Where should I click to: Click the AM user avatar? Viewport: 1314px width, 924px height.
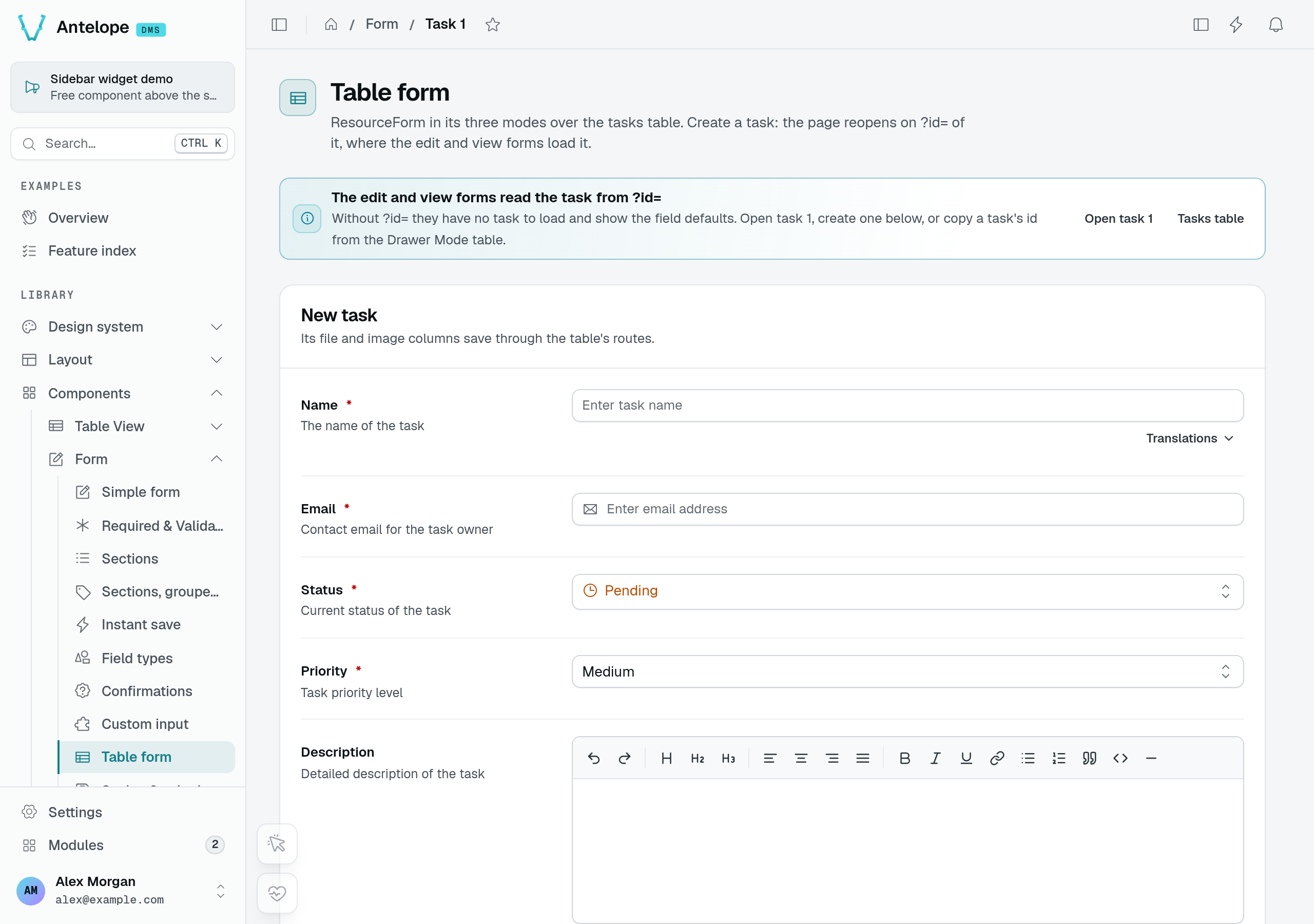[x=31, y=890]
